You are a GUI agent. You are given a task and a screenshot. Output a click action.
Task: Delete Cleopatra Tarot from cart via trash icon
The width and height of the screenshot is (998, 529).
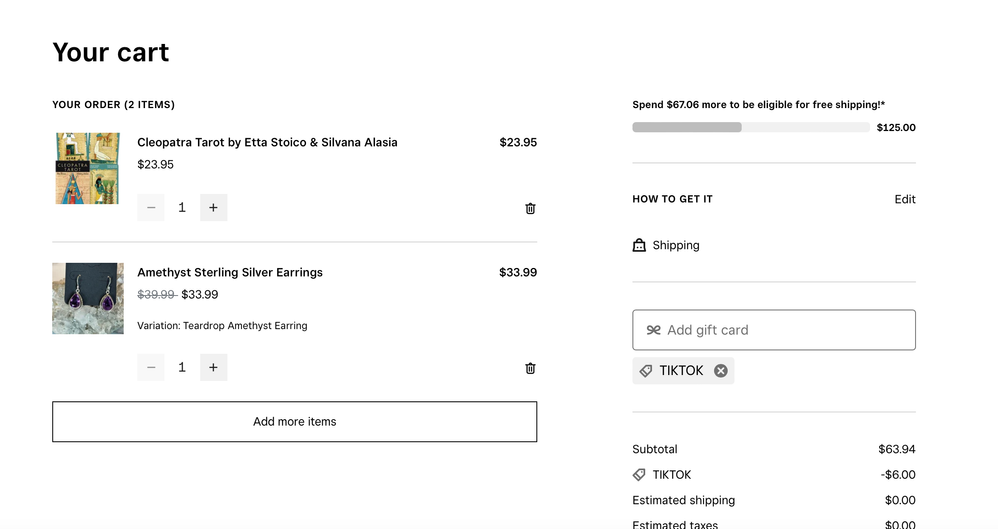coord(530,208)
